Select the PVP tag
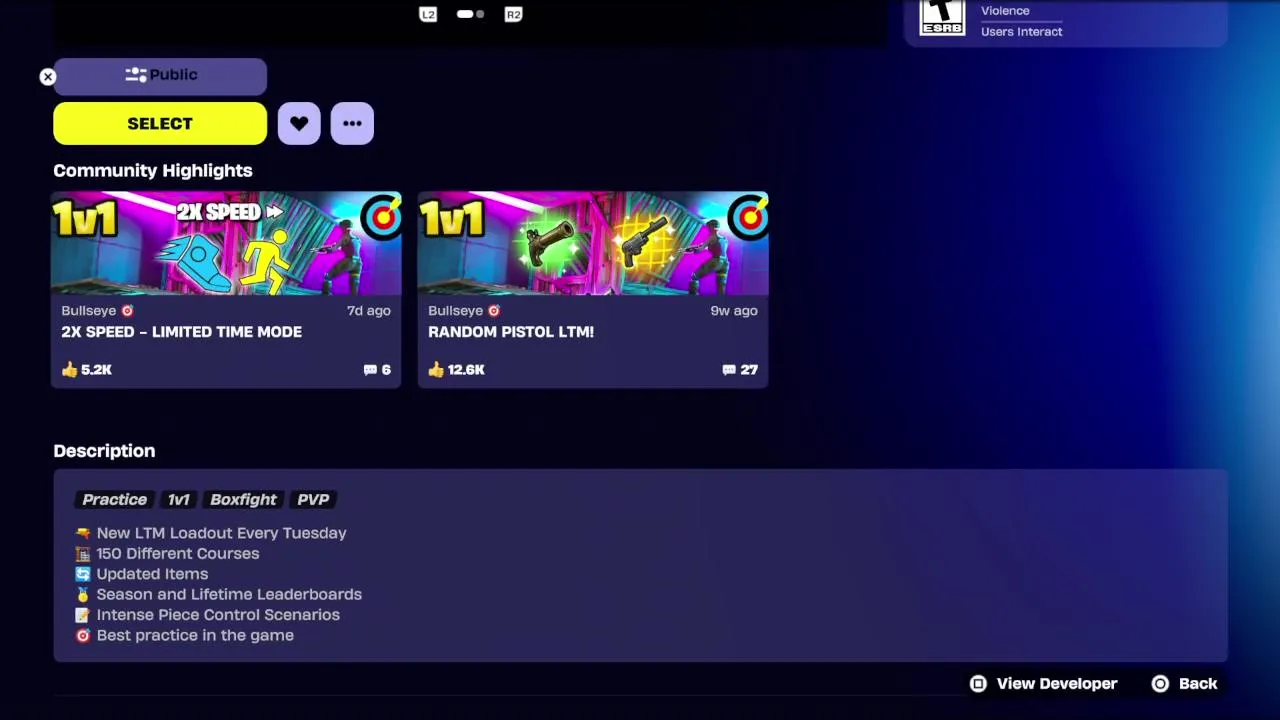This screenshot has width=1280, height=720. (313, 500)
